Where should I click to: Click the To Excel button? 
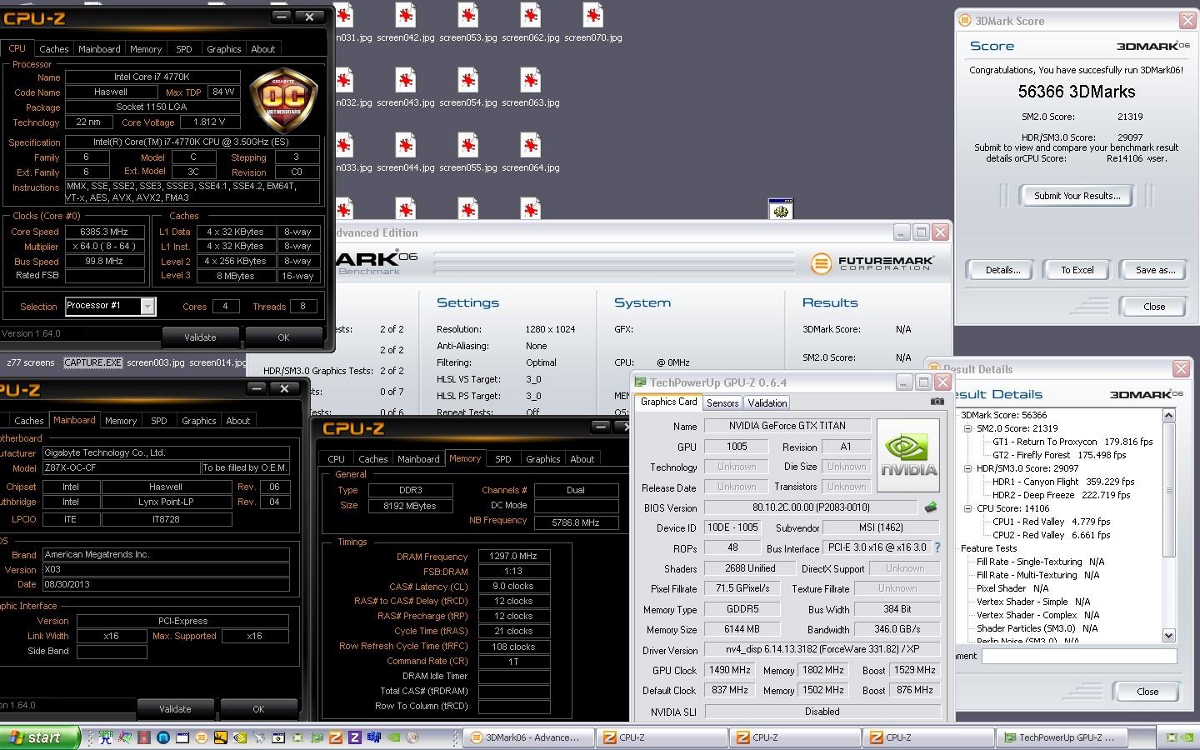(1077, 270)
